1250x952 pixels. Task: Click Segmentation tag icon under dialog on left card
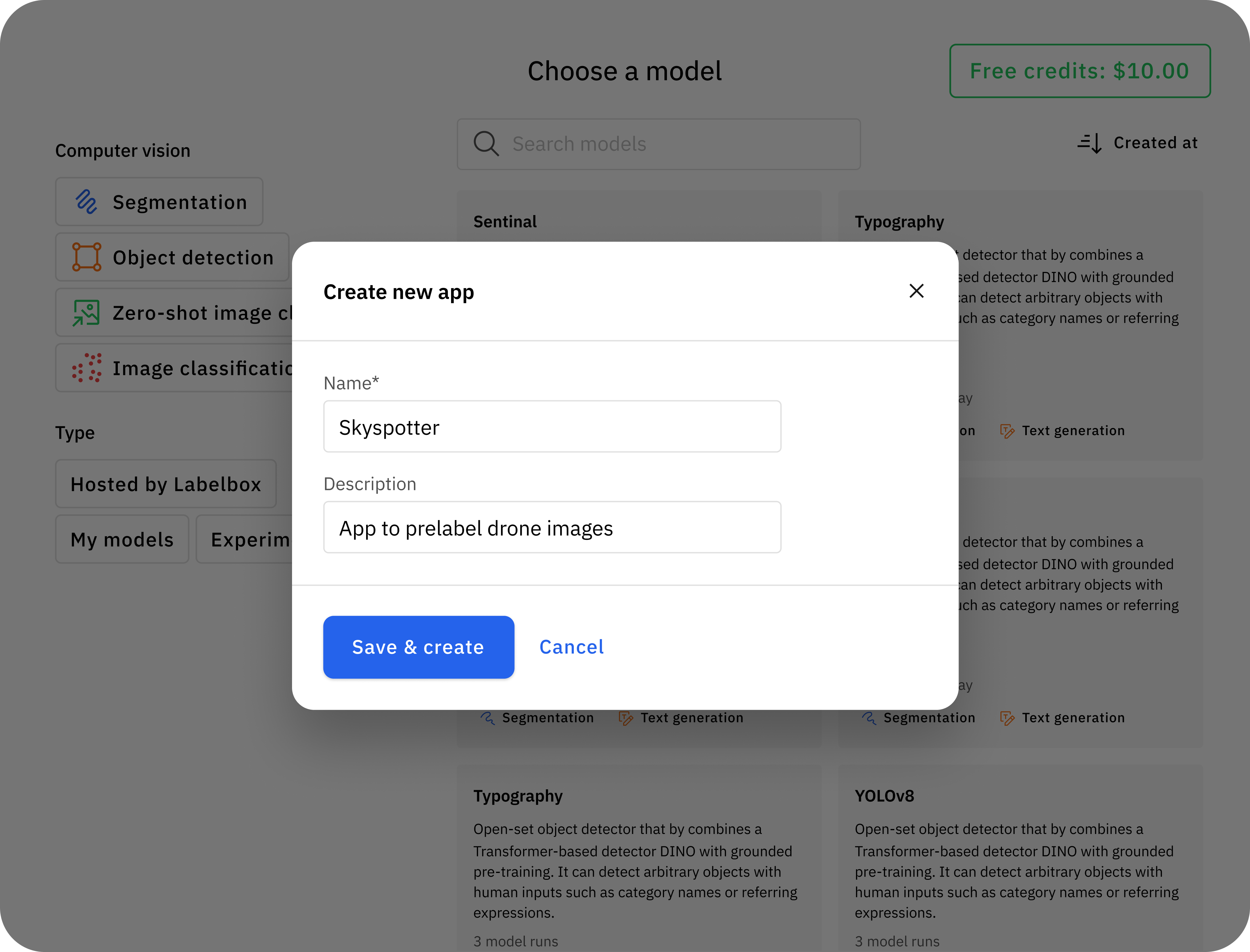(x=488, y=718)
